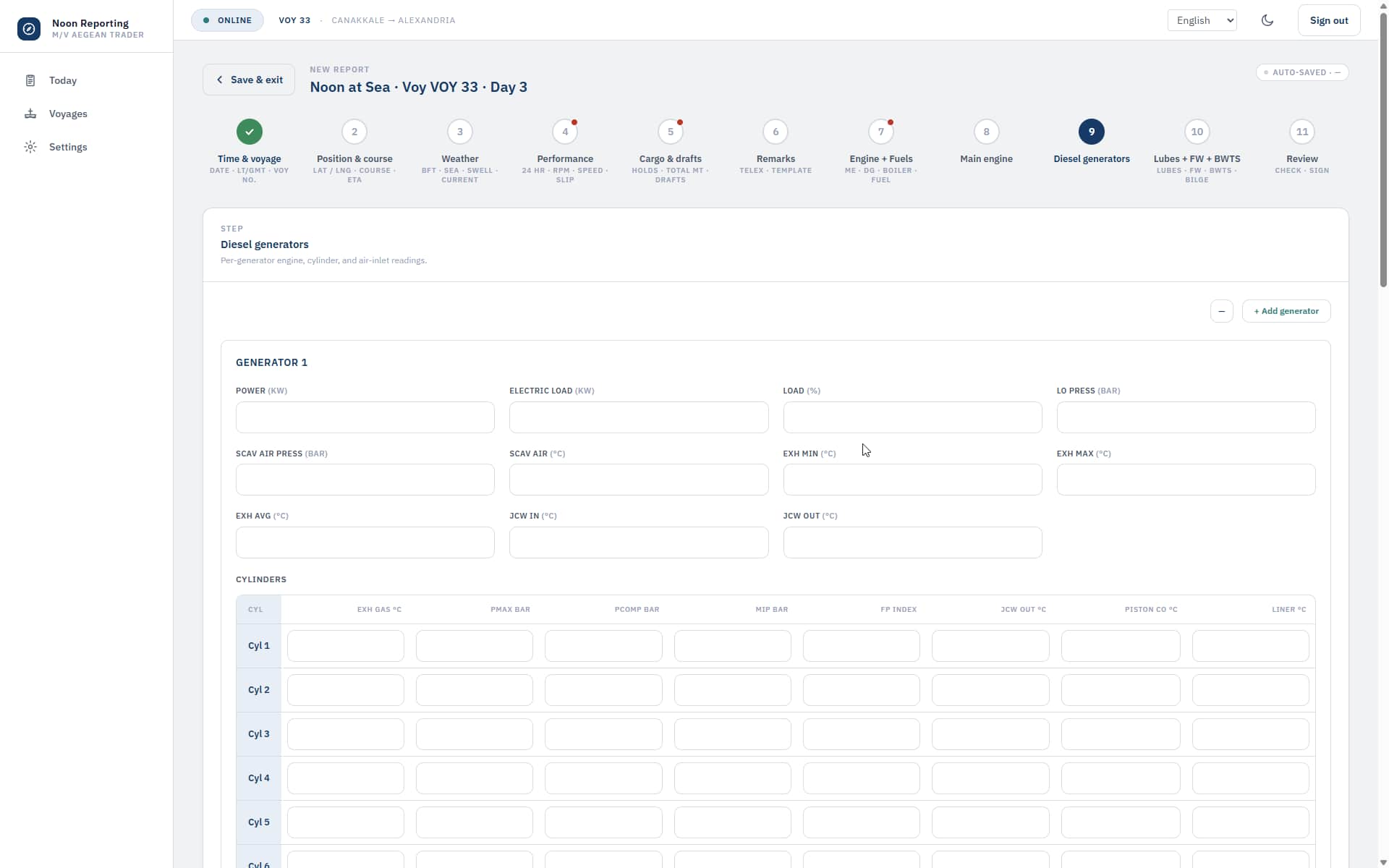Viewport: 1389px width, 868px height.
Task: Open step 11 Review
Action: pyautogui.click(x=1302, y=132)
